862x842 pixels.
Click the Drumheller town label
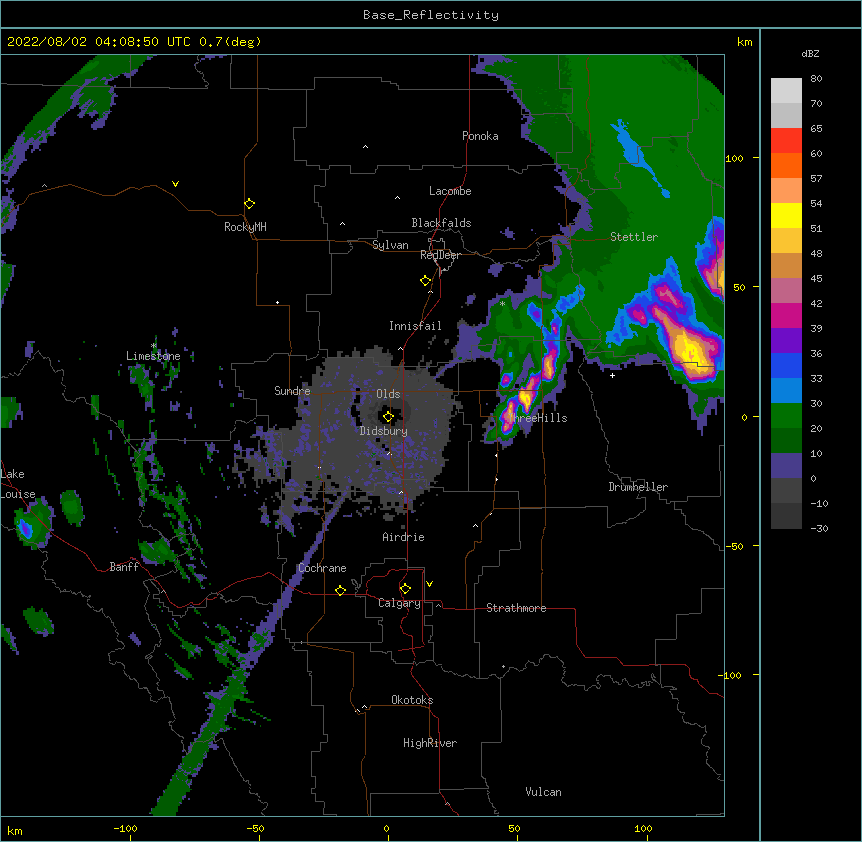pos(638,487)
